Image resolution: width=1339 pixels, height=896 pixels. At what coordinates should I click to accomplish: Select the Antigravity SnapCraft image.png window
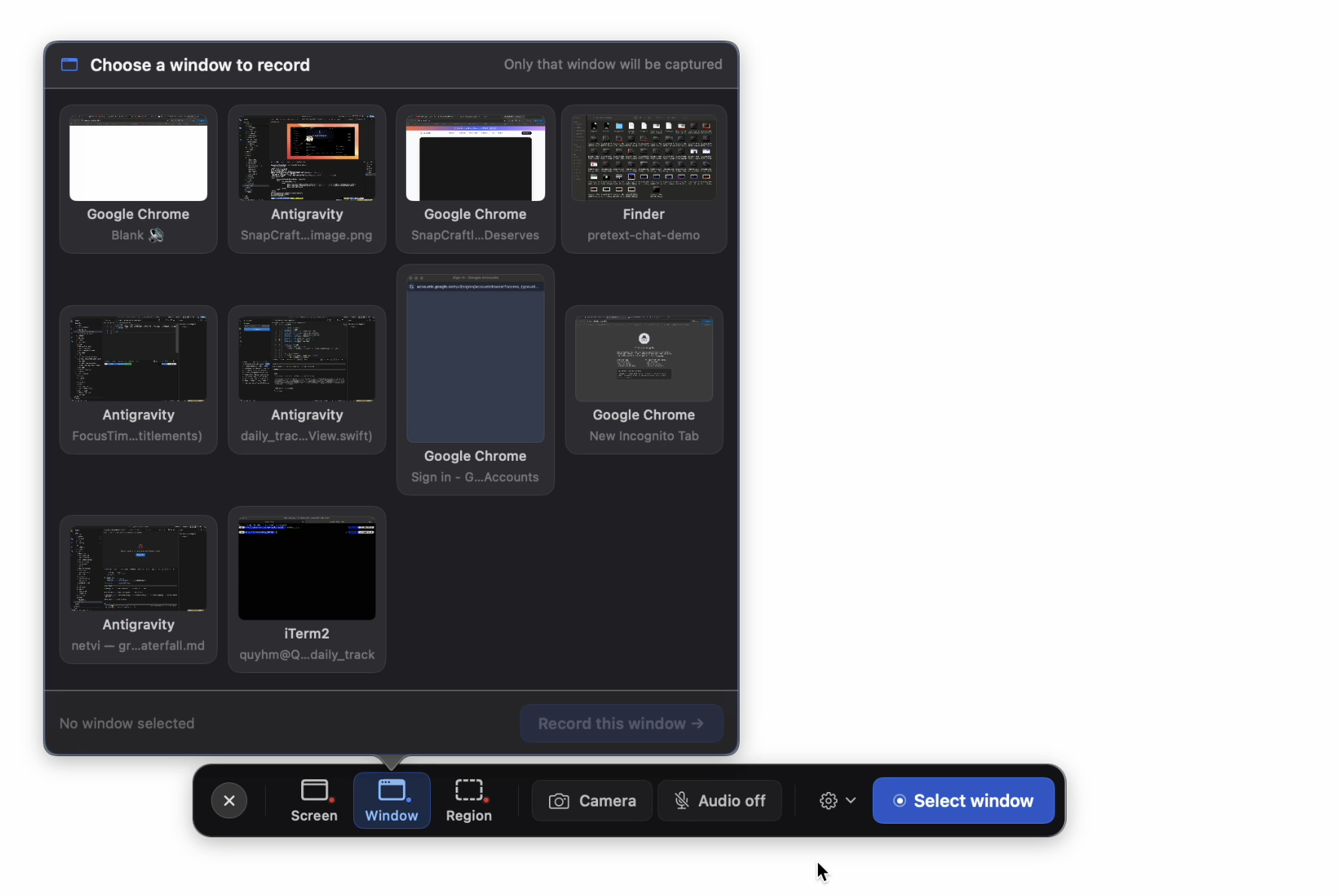pyautogui.click(x=307, y=179)
